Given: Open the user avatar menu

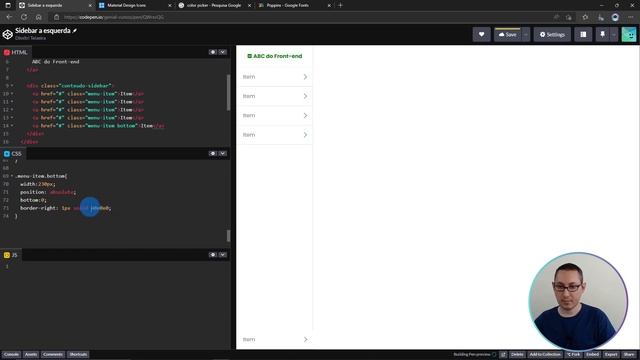Looking at the screenshot, I should click(x=629, y=35).
